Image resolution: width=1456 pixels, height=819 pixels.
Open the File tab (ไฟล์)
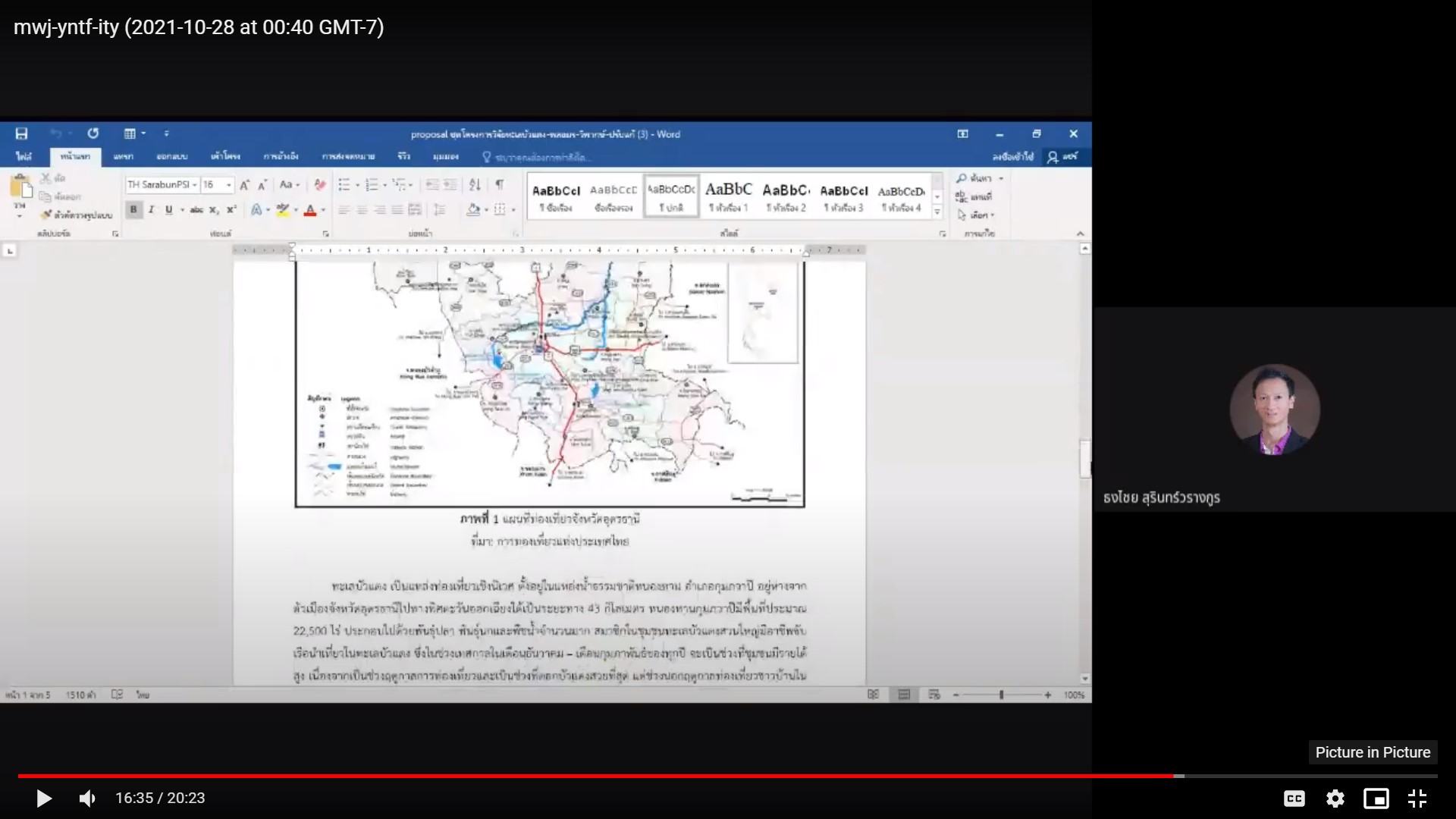point(24,156)
